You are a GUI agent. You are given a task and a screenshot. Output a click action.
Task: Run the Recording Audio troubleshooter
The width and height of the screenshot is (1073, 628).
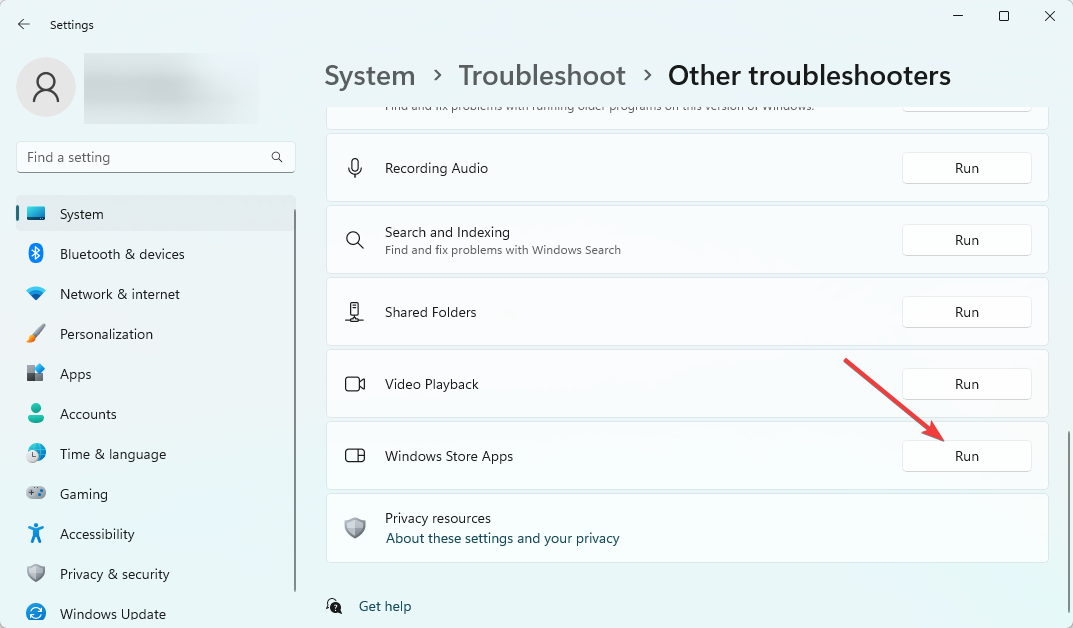coord(966,168)
